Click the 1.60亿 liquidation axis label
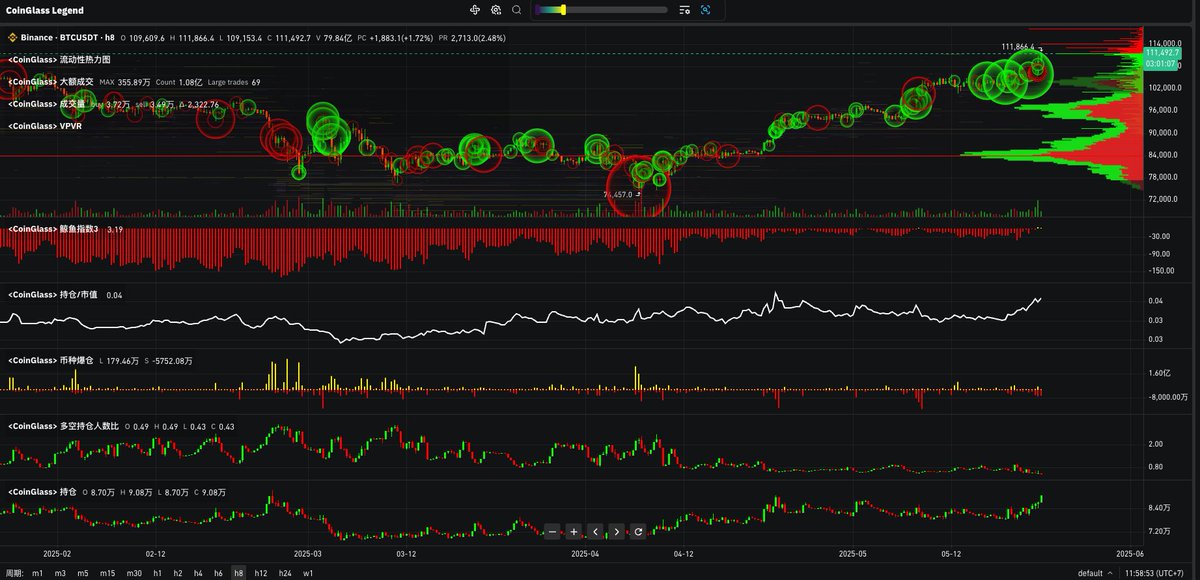The height and width of the screenshot is (580, 1200). (x=1159, y=373)
